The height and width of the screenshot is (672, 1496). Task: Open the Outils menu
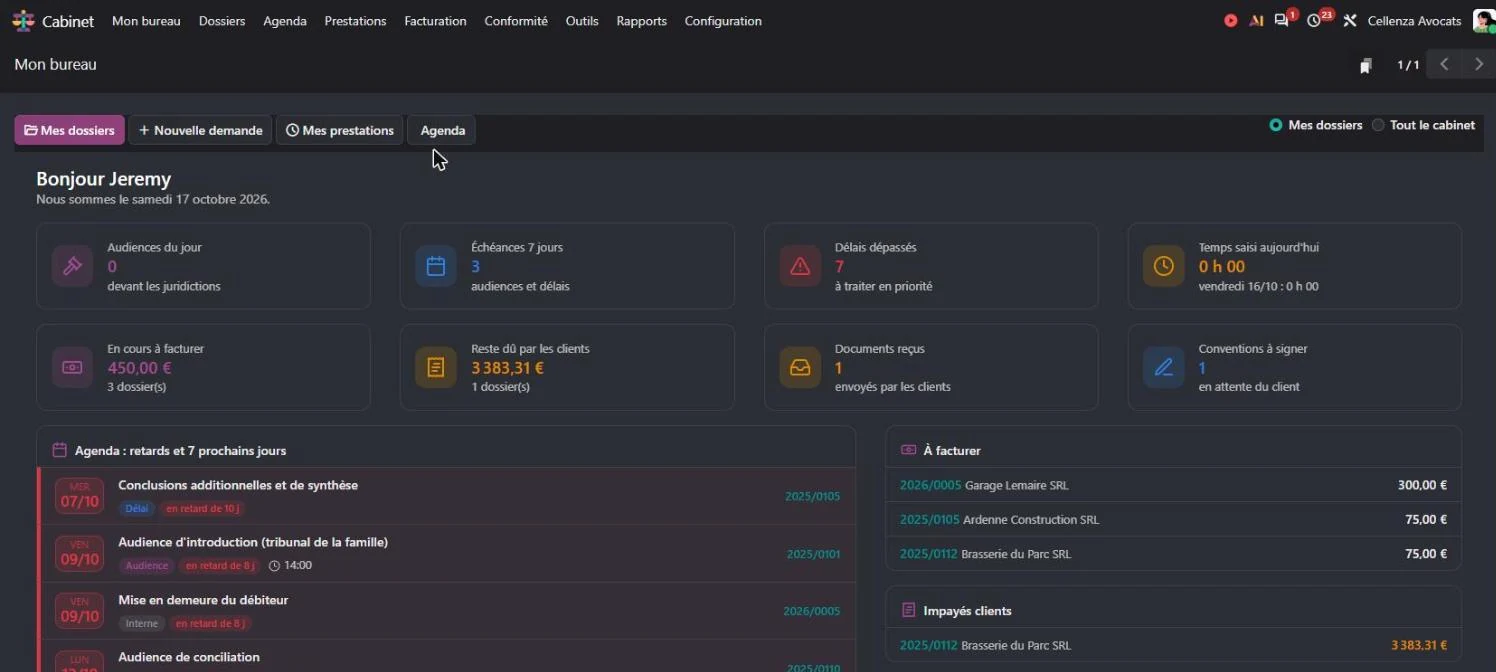click(582, 21)
